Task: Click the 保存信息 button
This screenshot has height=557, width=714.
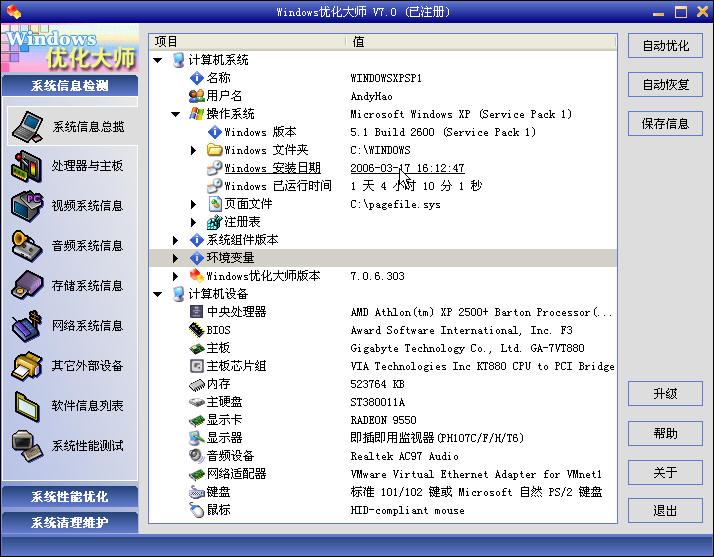Action: click(665, 124)
